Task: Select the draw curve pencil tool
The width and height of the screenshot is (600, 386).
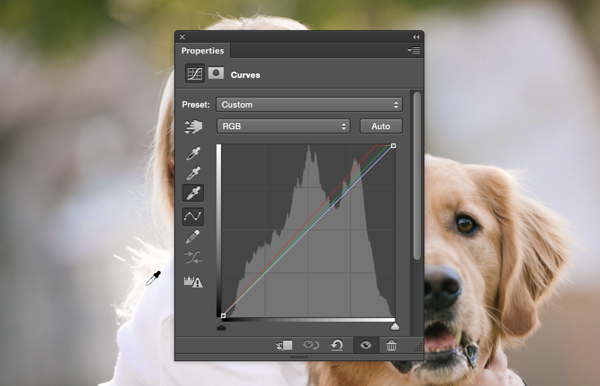Action: coord(192,236)
